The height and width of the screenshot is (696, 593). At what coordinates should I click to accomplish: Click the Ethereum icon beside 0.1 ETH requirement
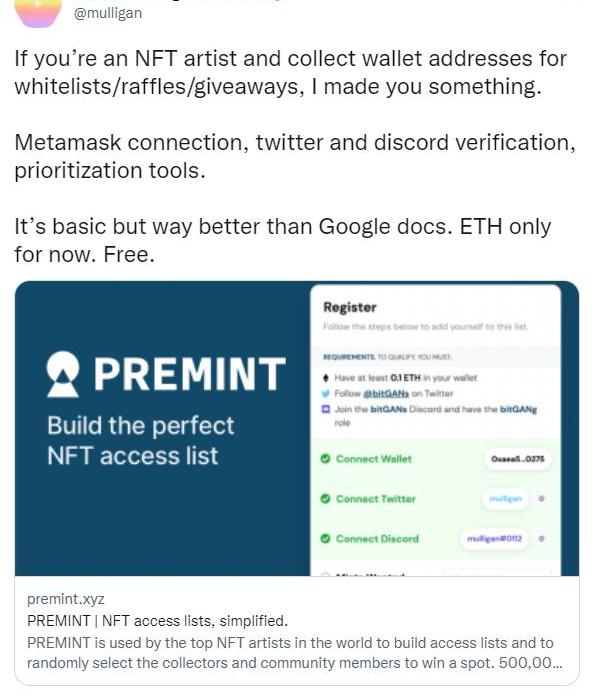tap(326, 378)
